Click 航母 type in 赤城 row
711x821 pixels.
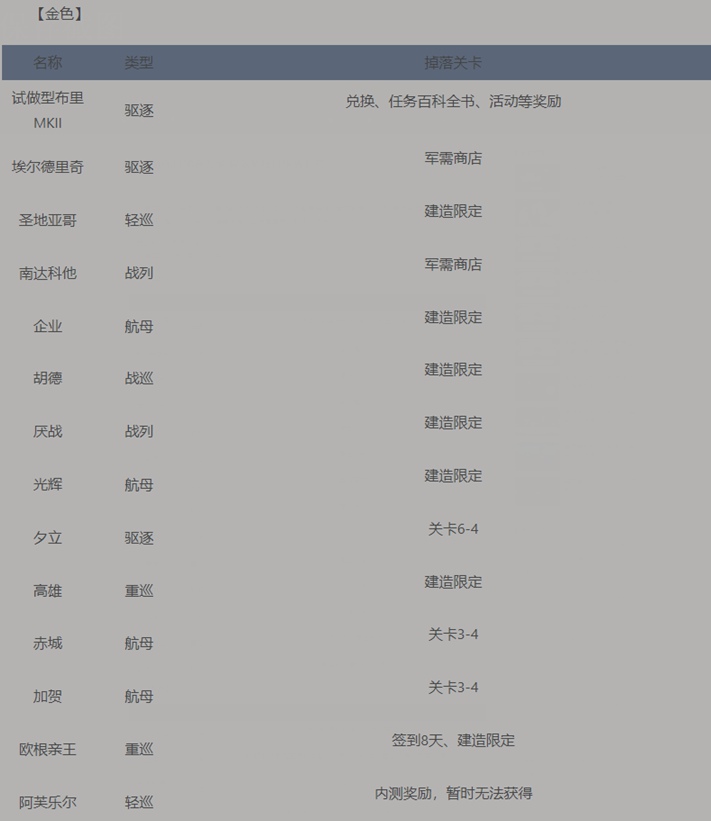tap(139, 643)
